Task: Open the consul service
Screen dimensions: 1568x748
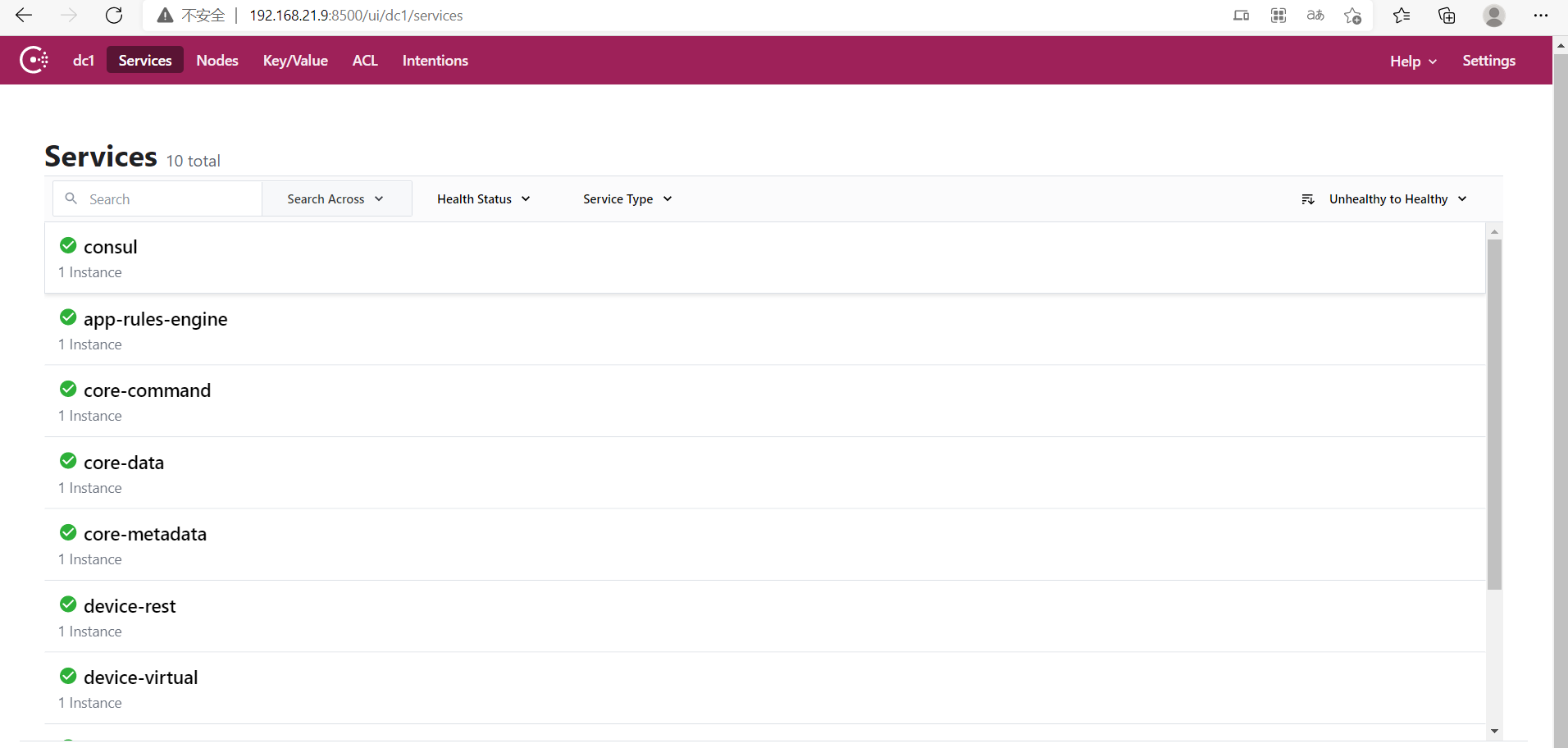Action: click(x=764, y=258)
